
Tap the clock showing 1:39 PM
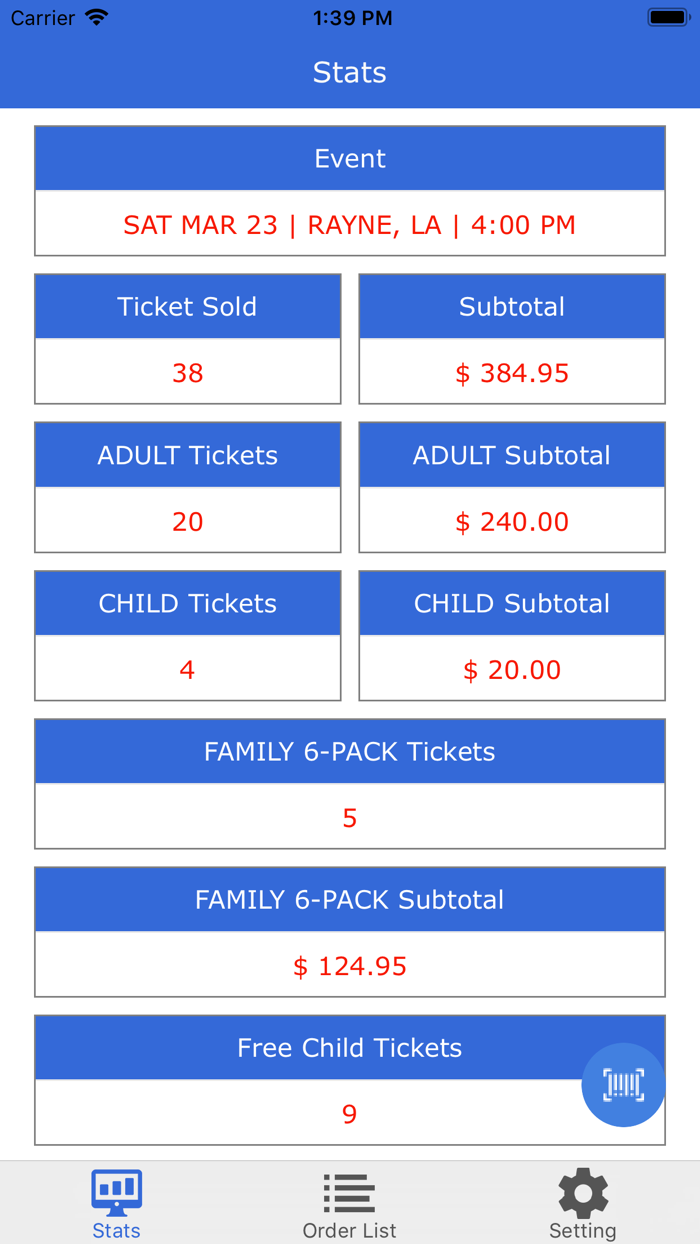point(352,17)
